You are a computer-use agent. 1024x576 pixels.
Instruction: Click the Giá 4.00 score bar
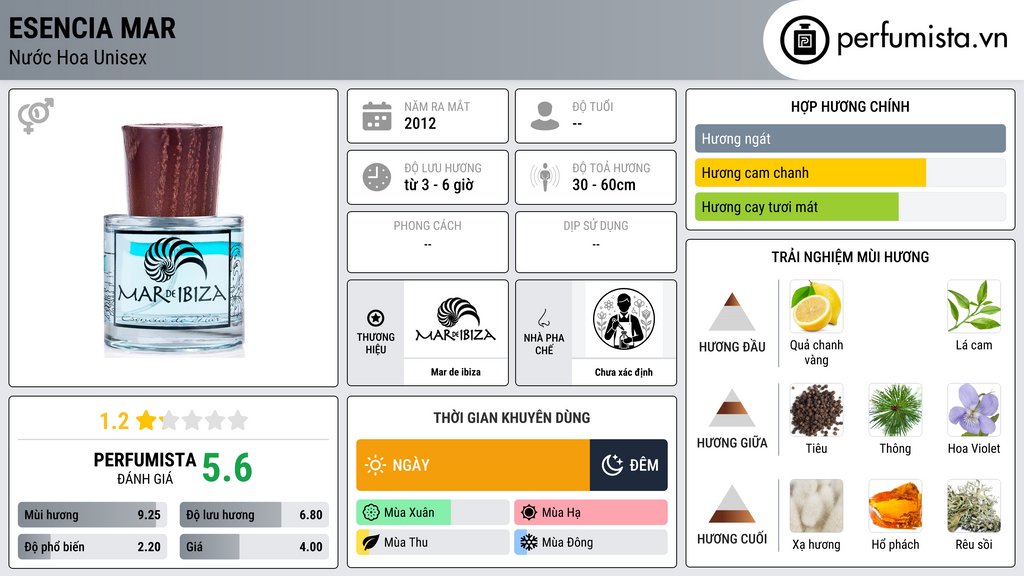[254, 547]
